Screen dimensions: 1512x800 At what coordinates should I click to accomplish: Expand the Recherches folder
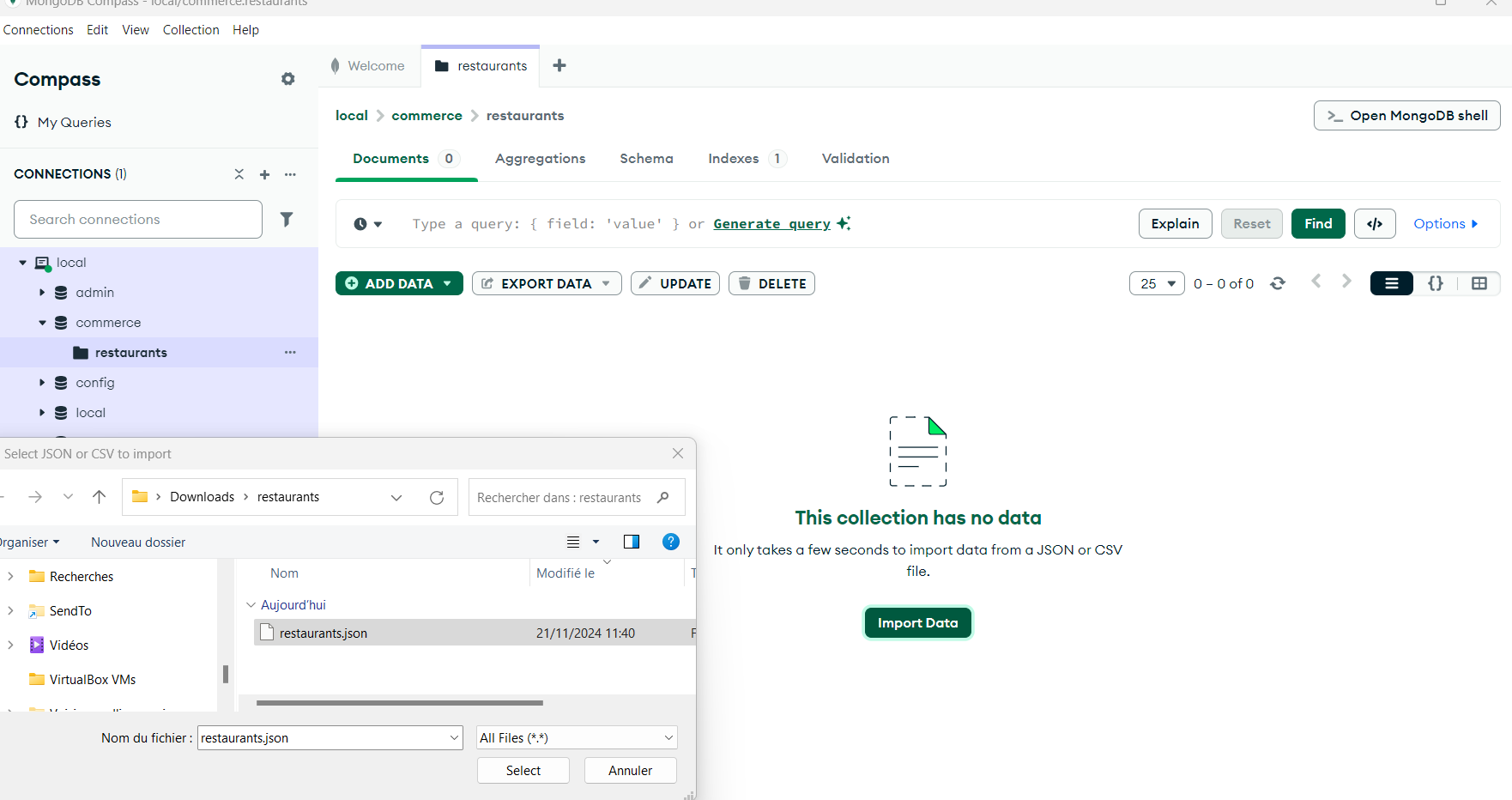[10, 576]
